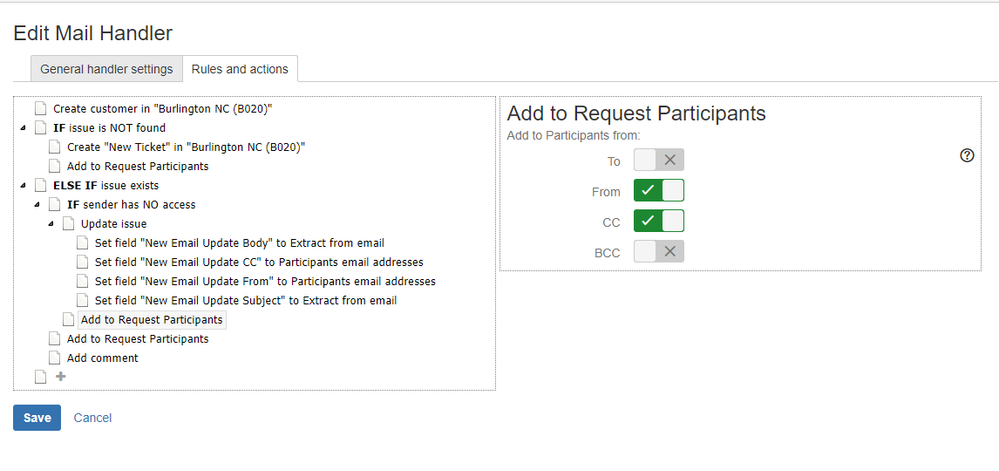Turn off the CC participants toggle

coord(659,221)
